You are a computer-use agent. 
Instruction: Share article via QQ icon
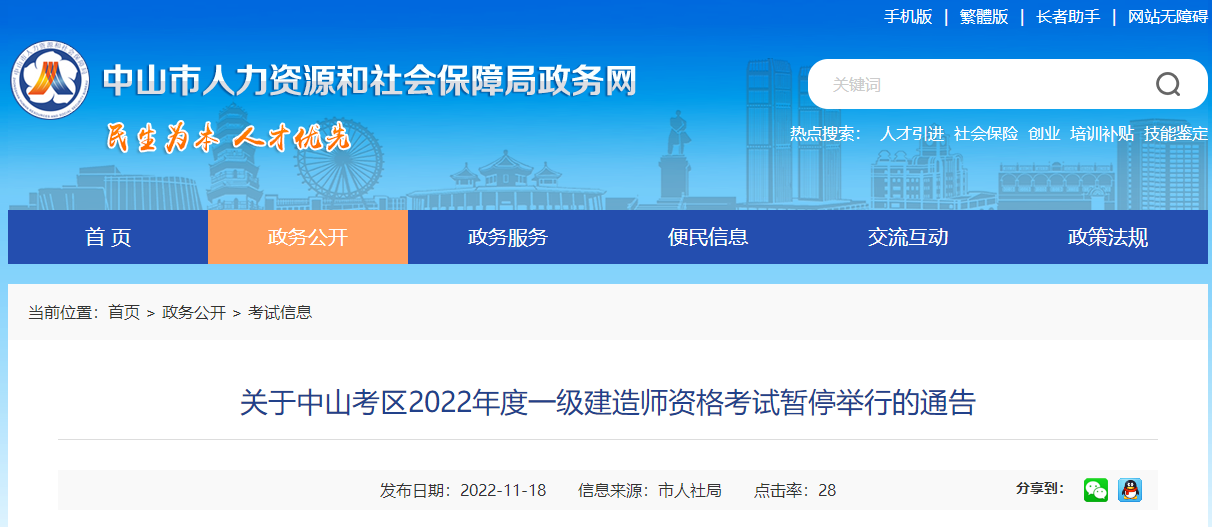tap(1130, 490)
